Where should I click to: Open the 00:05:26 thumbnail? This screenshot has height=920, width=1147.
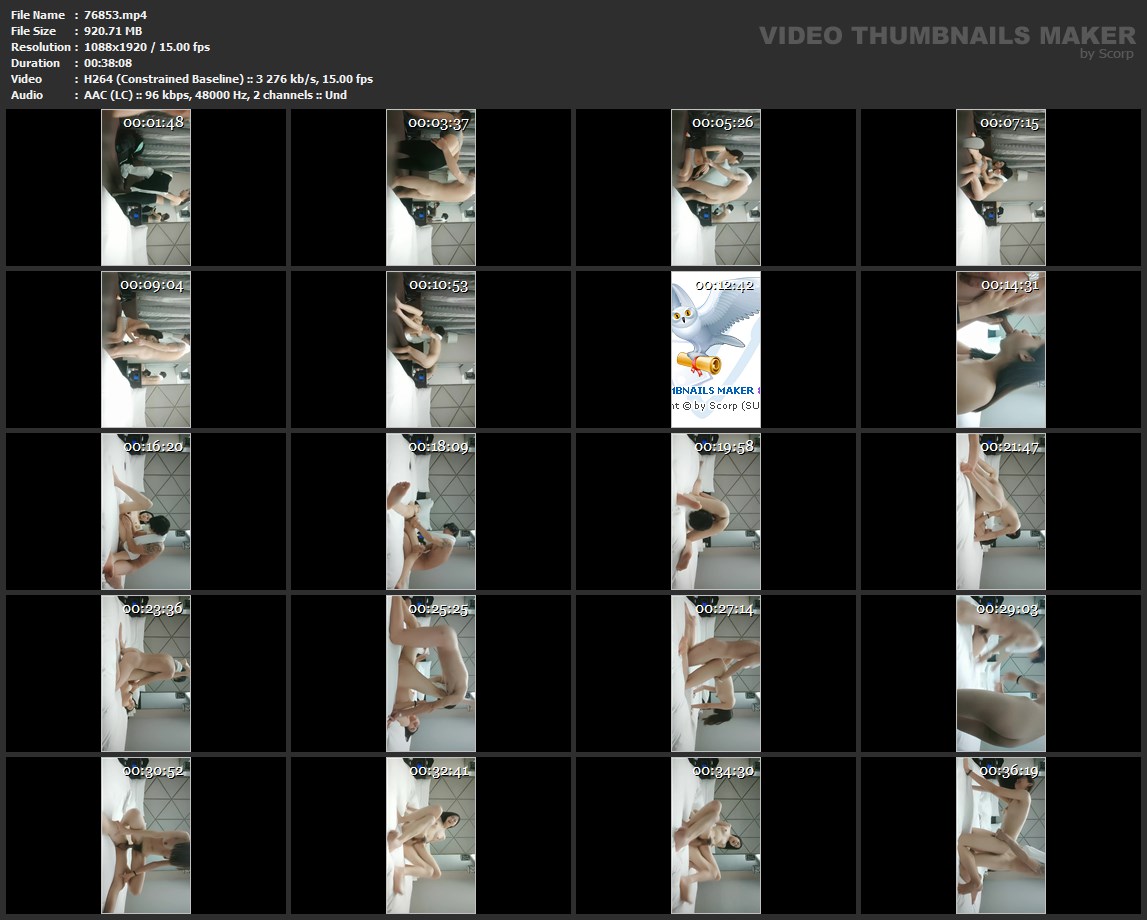(x=716, y=187)
